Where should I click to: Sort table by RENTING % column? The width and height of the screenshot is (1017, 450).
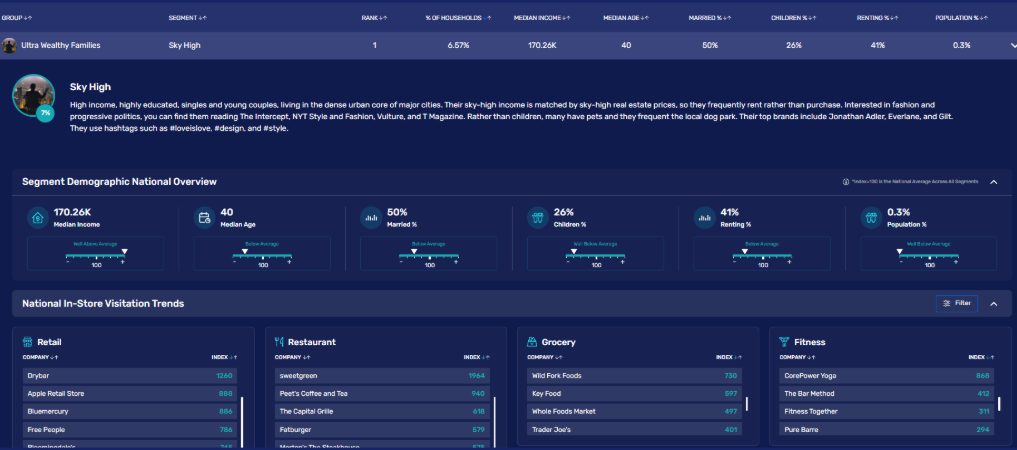(x=878, y=18)
